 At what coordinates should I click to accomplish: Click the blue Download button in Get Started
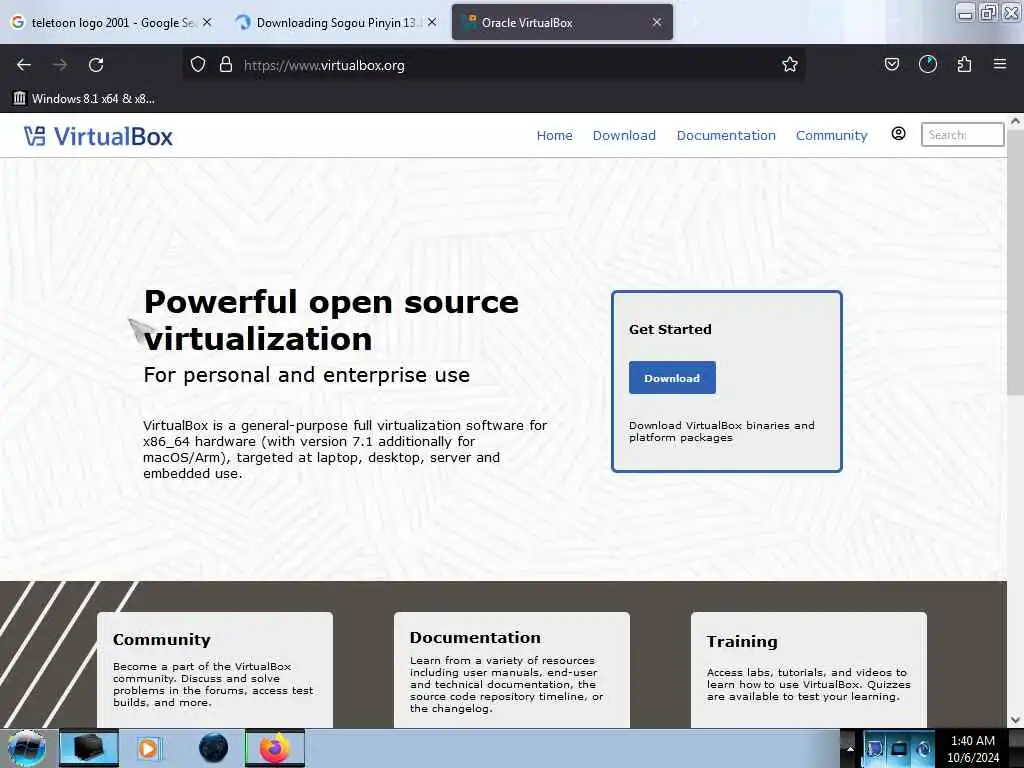[672, 377]
